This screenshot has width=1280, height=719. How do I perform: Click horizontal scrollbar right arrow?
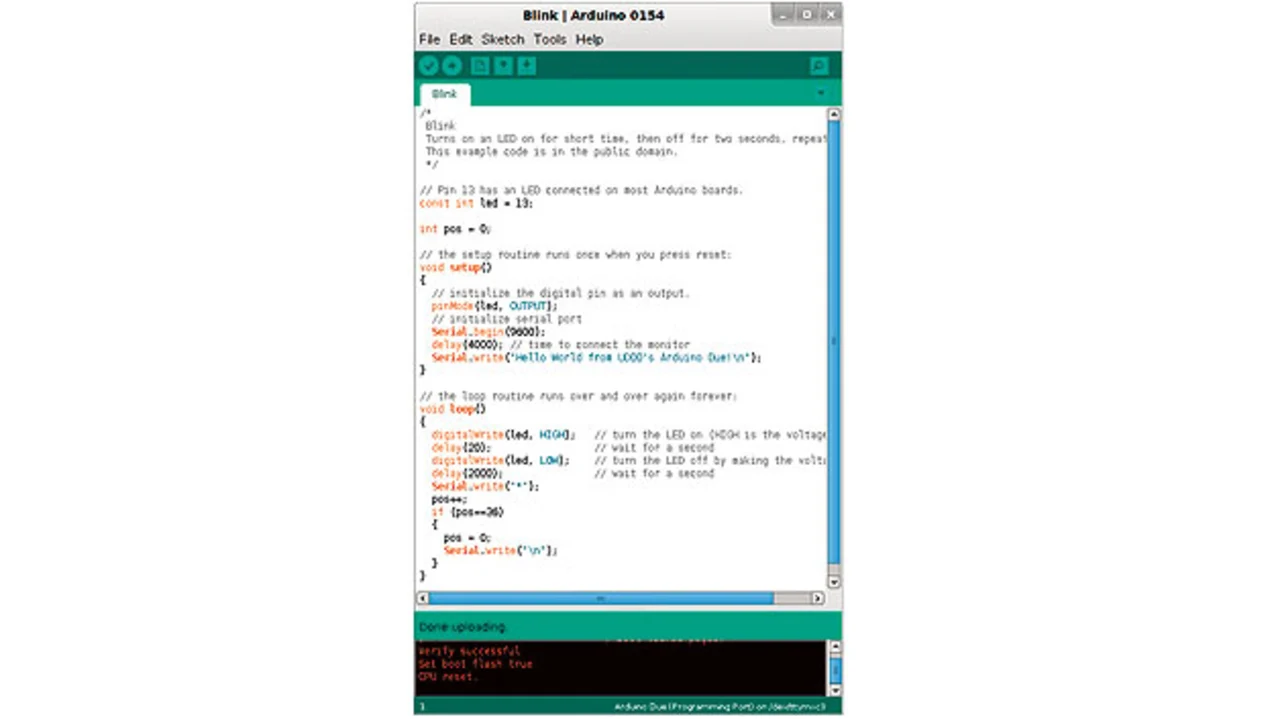pos(817,598)
